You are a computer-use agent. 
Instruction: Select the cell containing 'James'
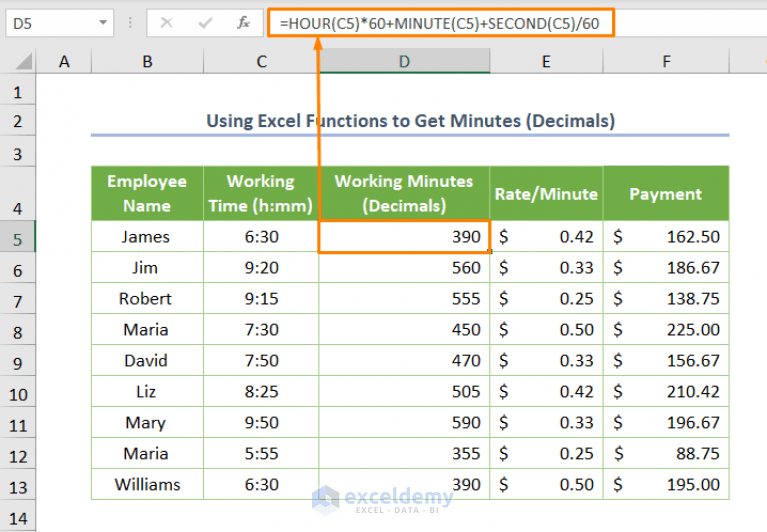coord(147,236)
